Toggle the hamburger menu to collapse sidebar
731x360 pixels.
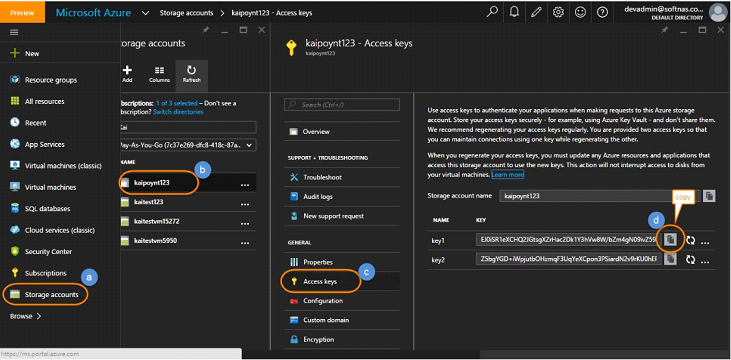(x=14, y=32)
